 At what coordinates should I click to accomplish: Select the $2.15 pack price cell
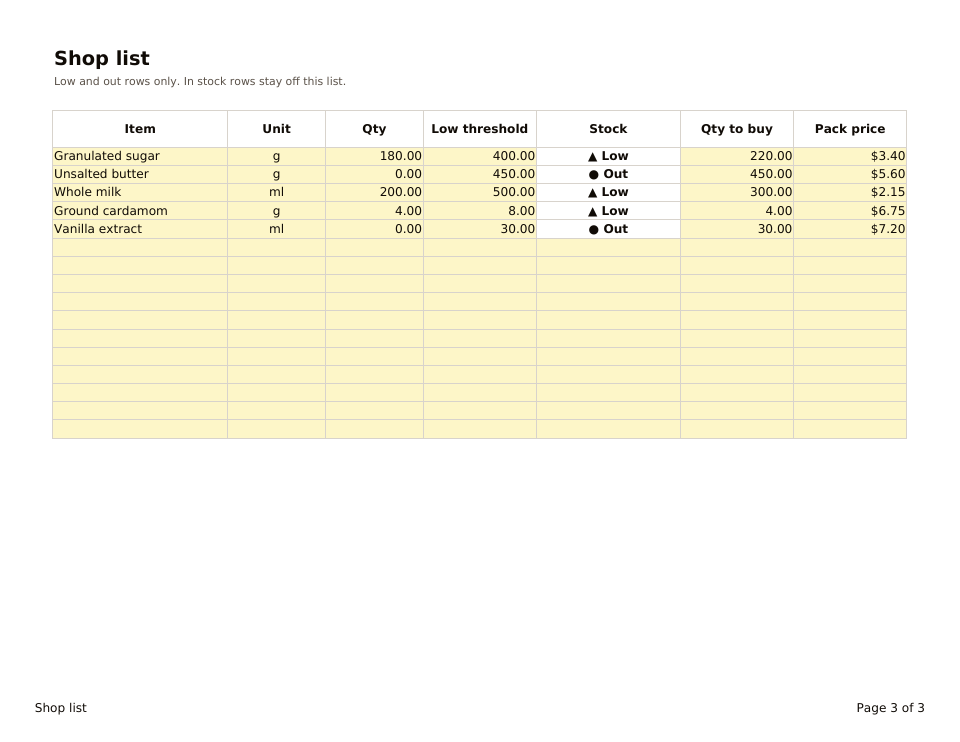coord(850,192)
